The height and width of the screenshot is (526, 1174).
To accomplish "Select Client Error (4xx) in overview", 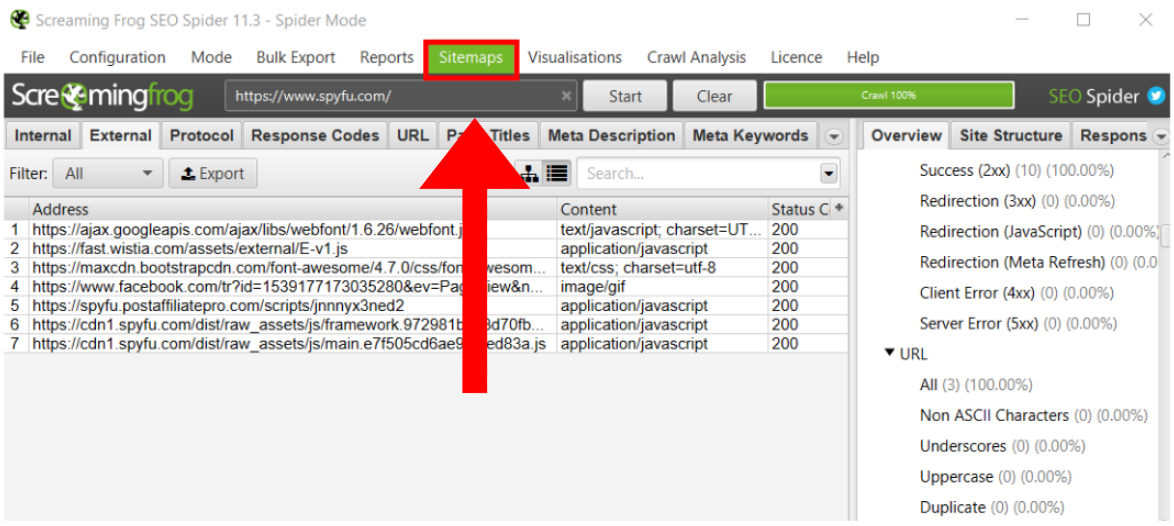I will 1017,293.
